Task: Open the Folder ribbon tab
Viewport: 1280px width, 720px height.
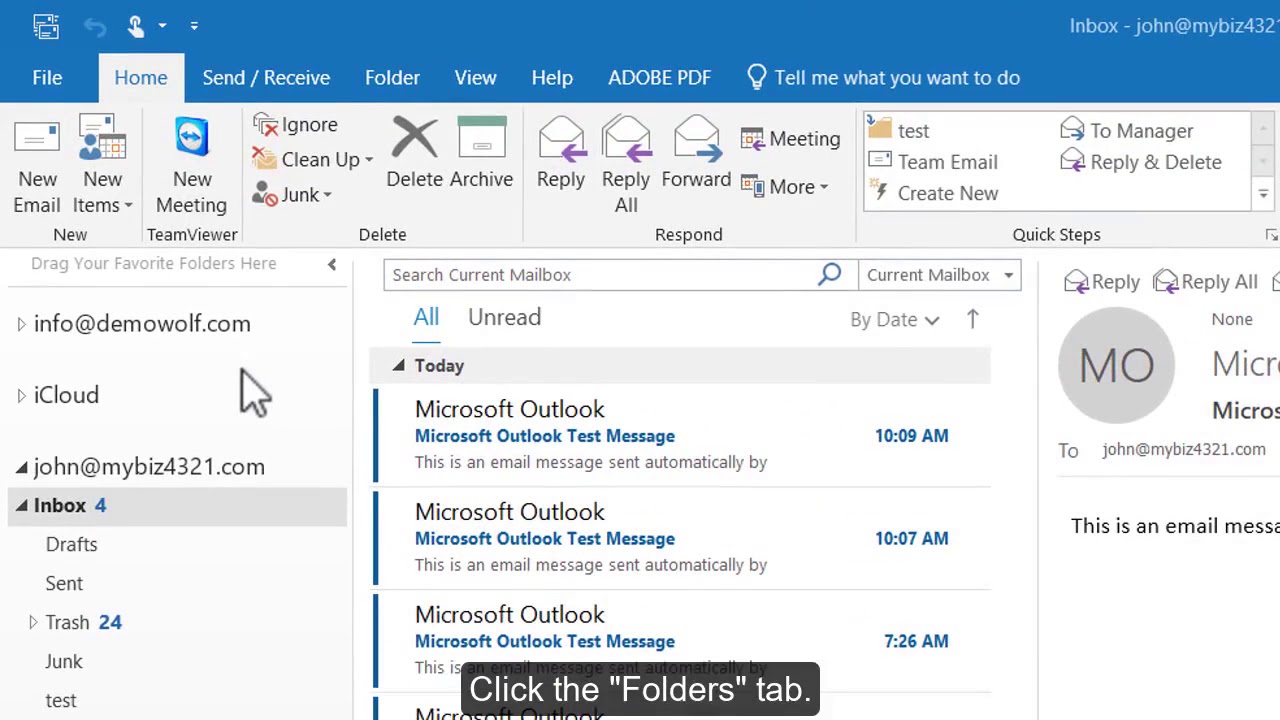Action: click(392, 78)
